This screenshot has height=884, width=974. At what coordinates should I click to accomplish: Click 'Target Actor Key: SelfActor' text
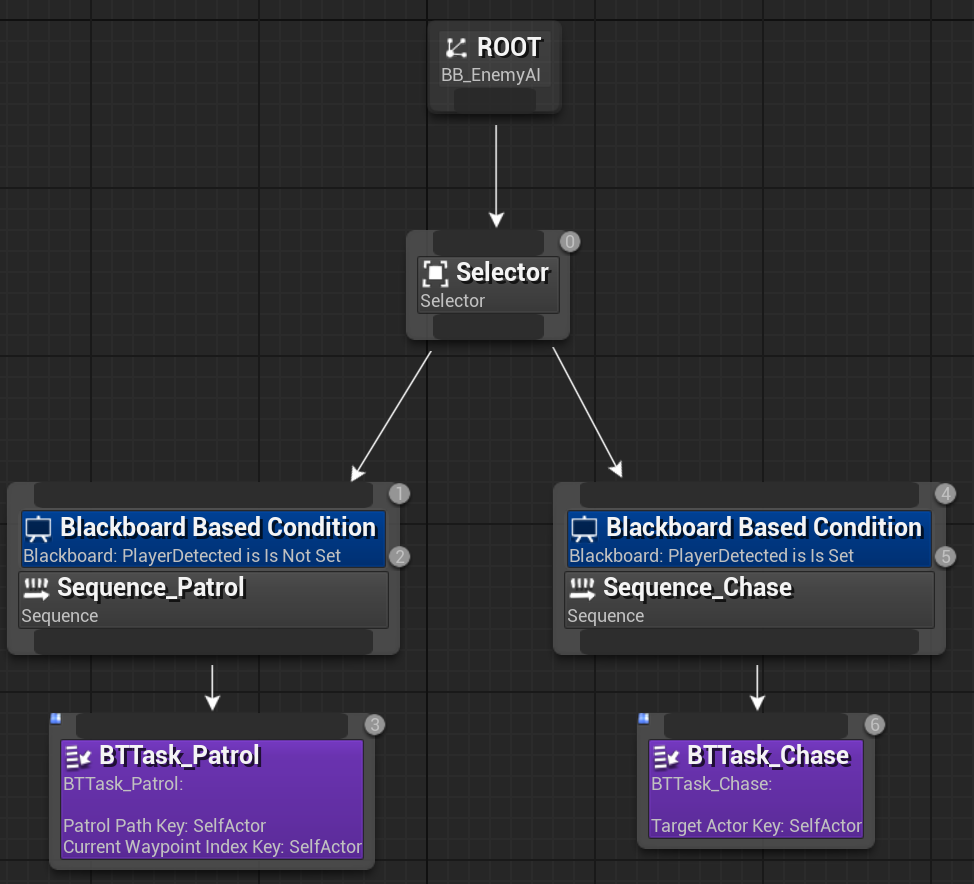click(x=757, y=826)
